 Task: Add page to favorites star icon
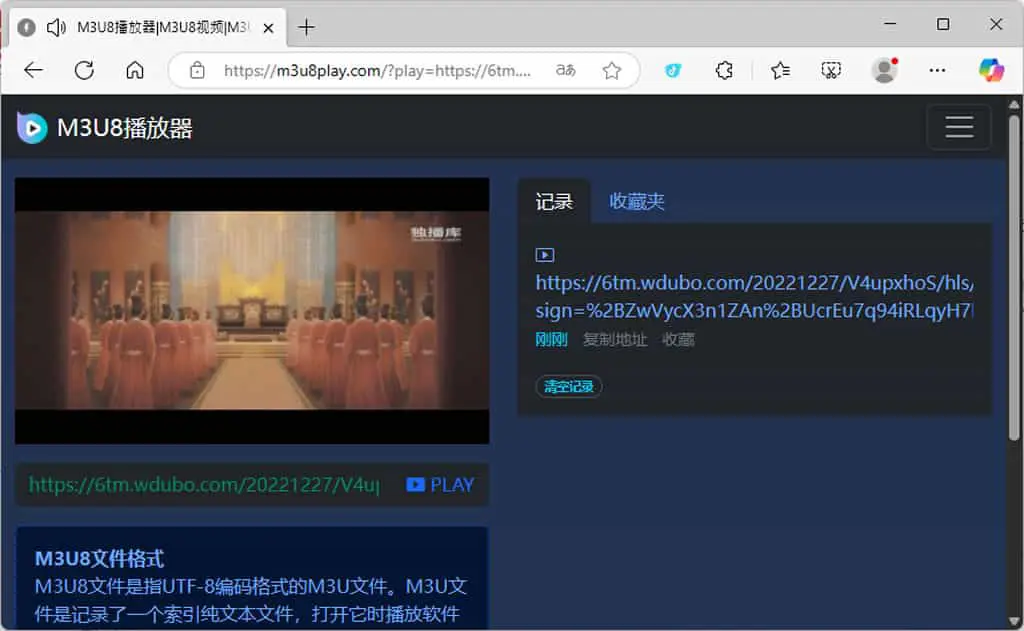pos(612,71)
